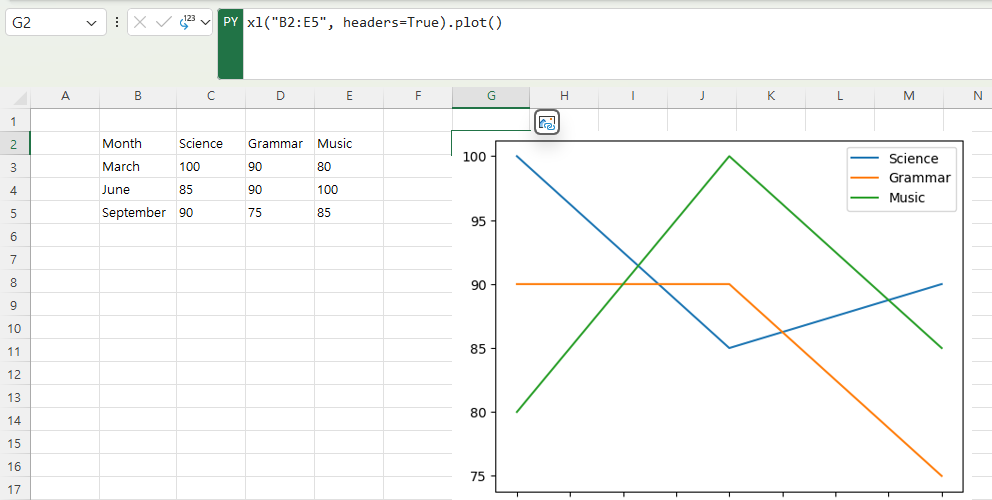992x500 pixels.
Task: Click the Cancel X icon in formula bar
Action: pos(140,23)
